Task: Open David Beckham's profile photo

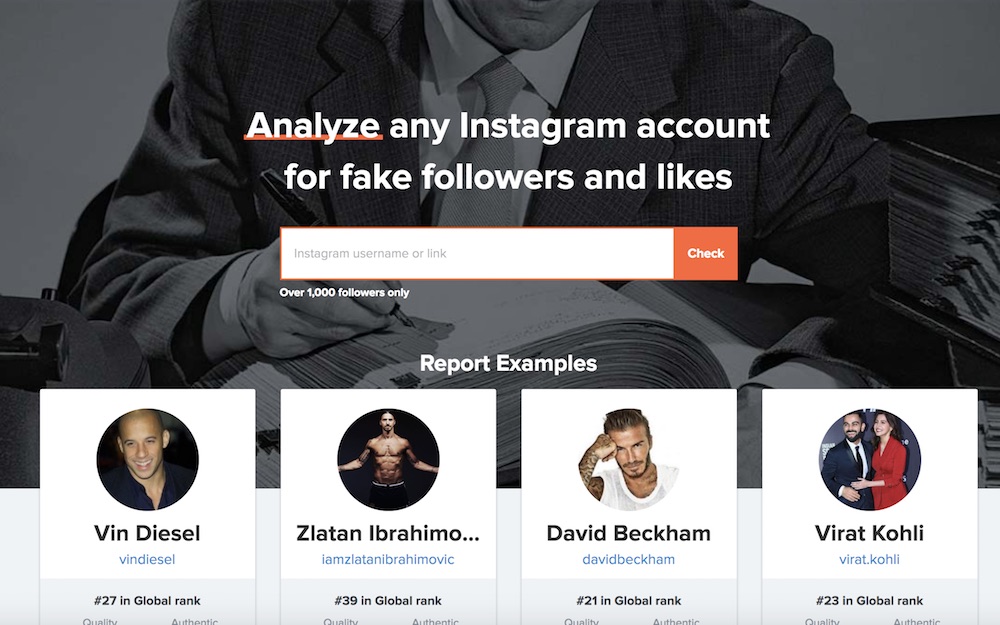Action: [x=629, y=459]
